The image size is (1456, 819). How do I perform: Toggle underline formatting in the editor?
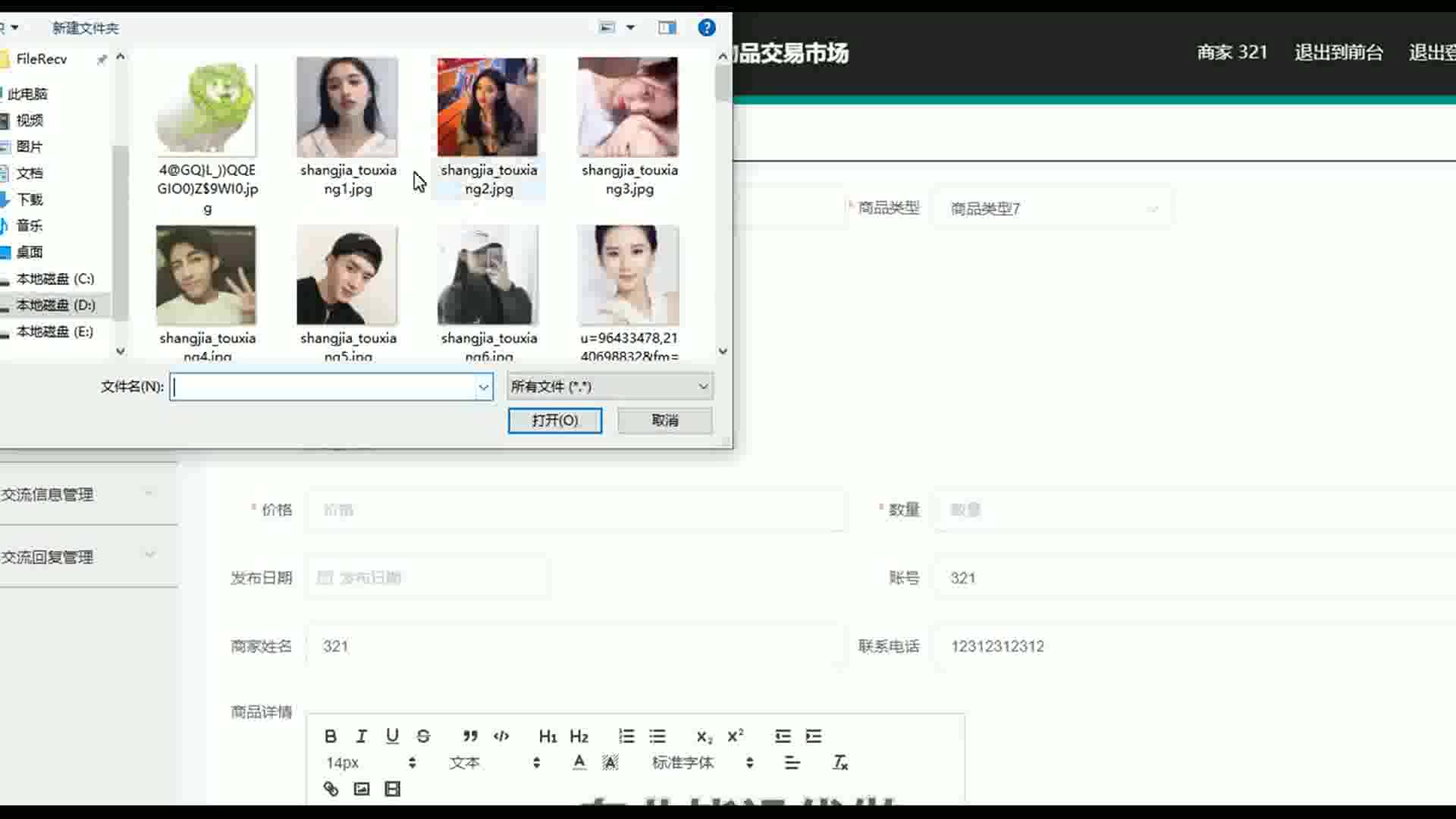(392, 736)
